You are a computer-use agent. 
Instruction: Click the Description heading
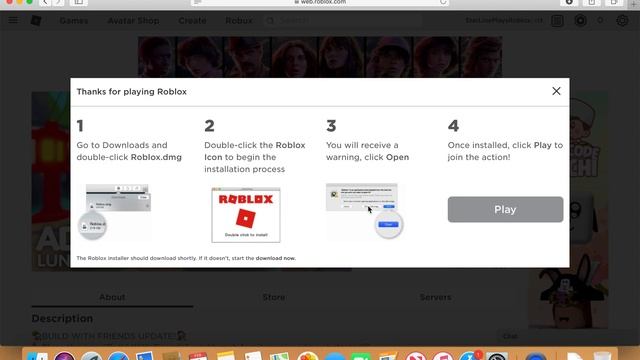[x=62, y=318]
